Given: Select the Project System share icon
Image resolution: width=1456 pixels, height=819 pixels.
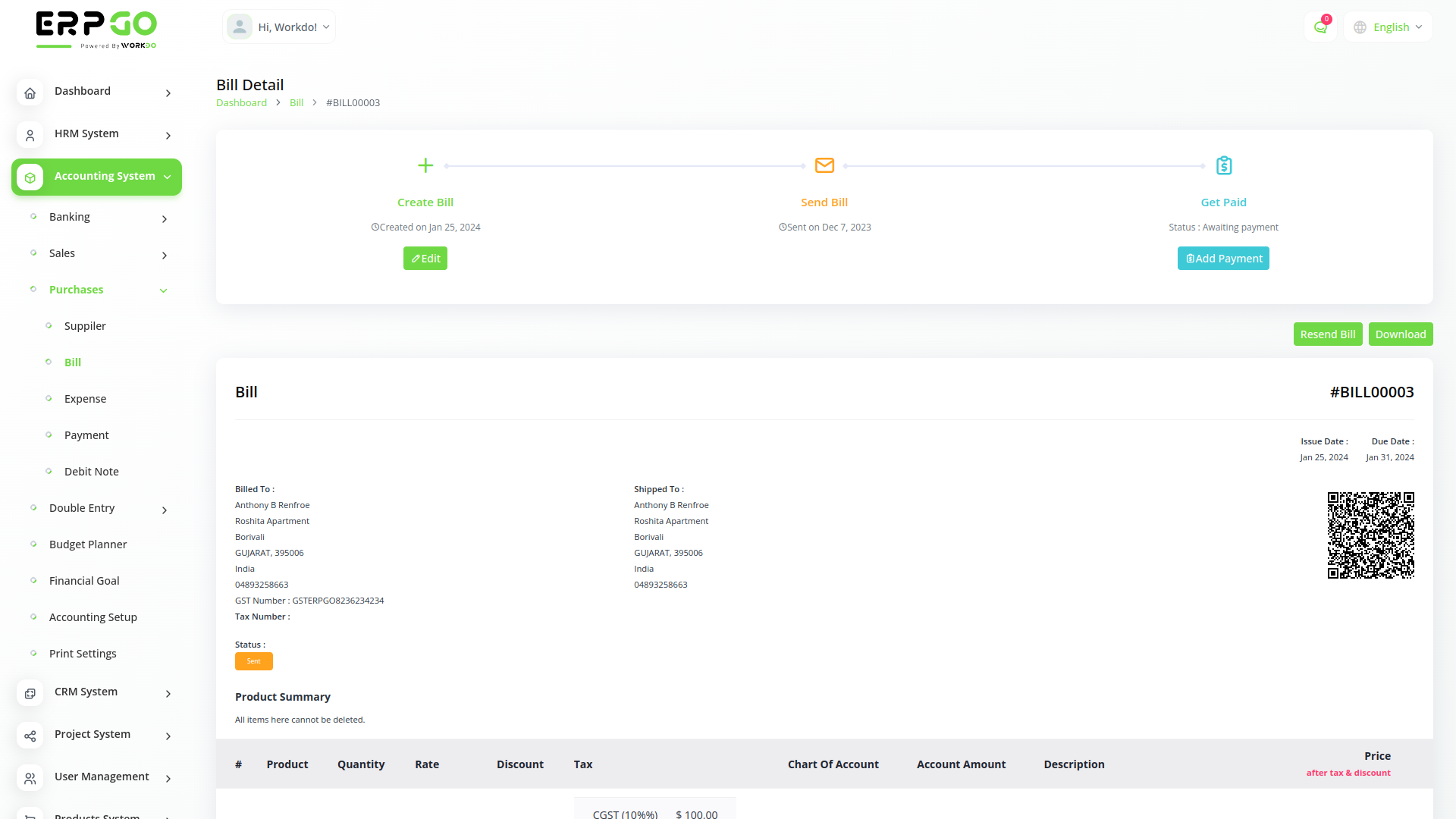Looking at the screenshot, I should coord(30,736).
